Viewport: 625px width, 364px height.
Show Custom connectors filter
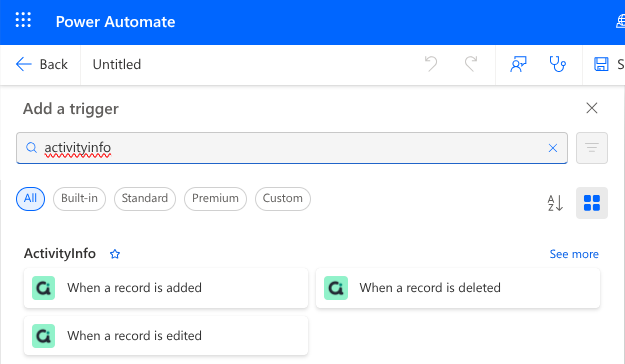pyautogui.click(x=283, y=199)
